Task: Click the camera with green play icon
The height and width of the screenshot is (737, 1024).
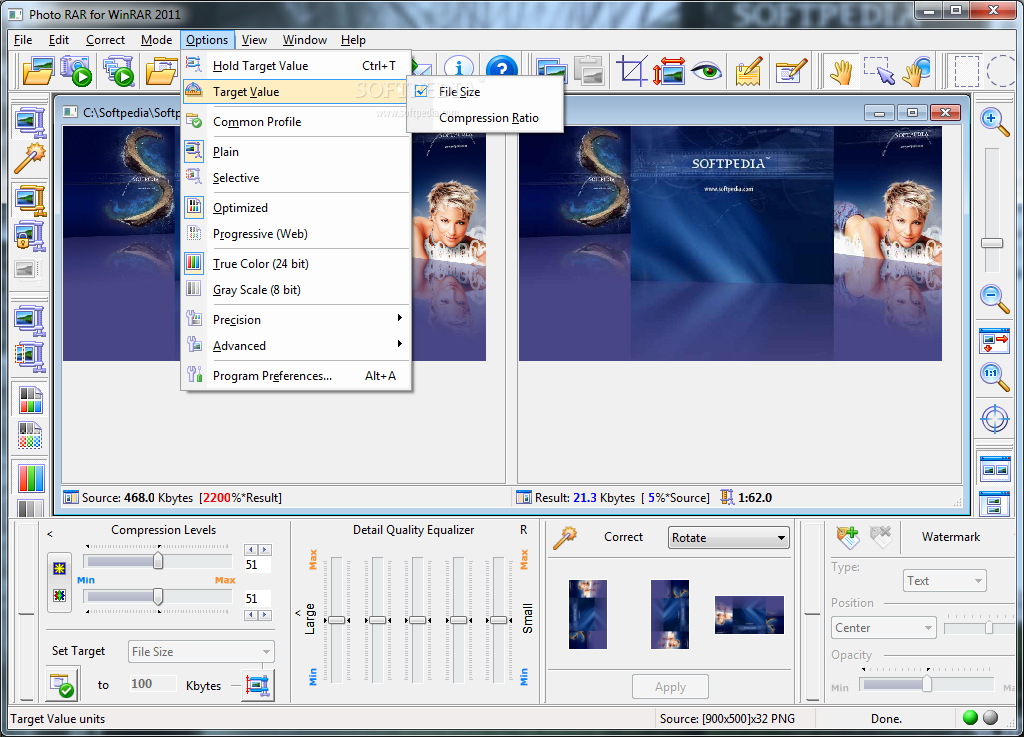Action: pyautogui.click(x=76, y=71)
